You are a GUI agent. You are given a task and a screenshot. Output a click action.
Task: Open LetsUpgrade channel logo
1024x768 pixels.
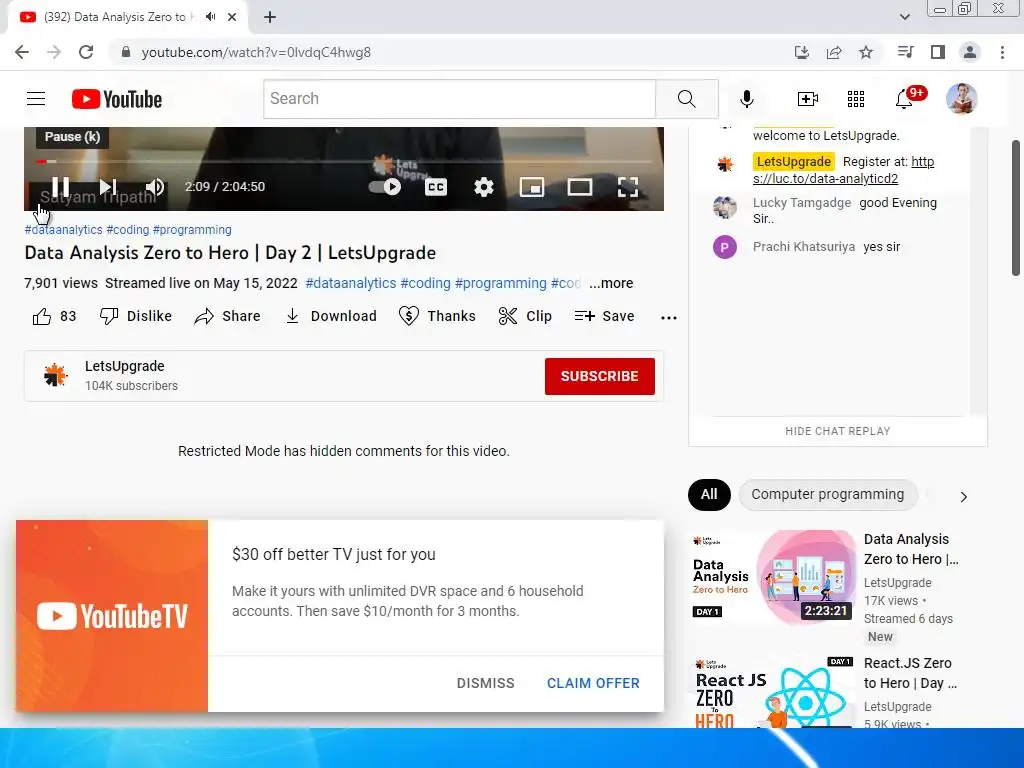tap(56, 376)
